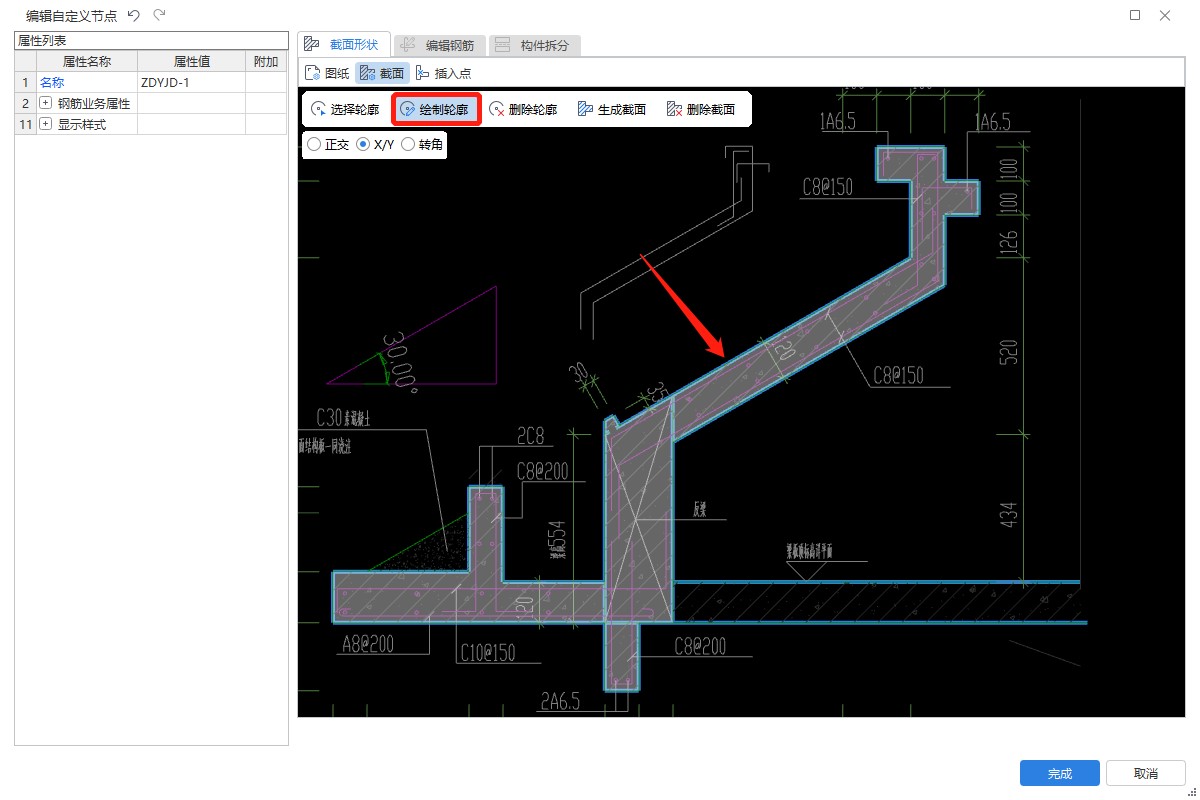Select the 正交 radio option
The width and height of the screenshot is (1200, 800).
pyautogui.click(x=329, y=144)
